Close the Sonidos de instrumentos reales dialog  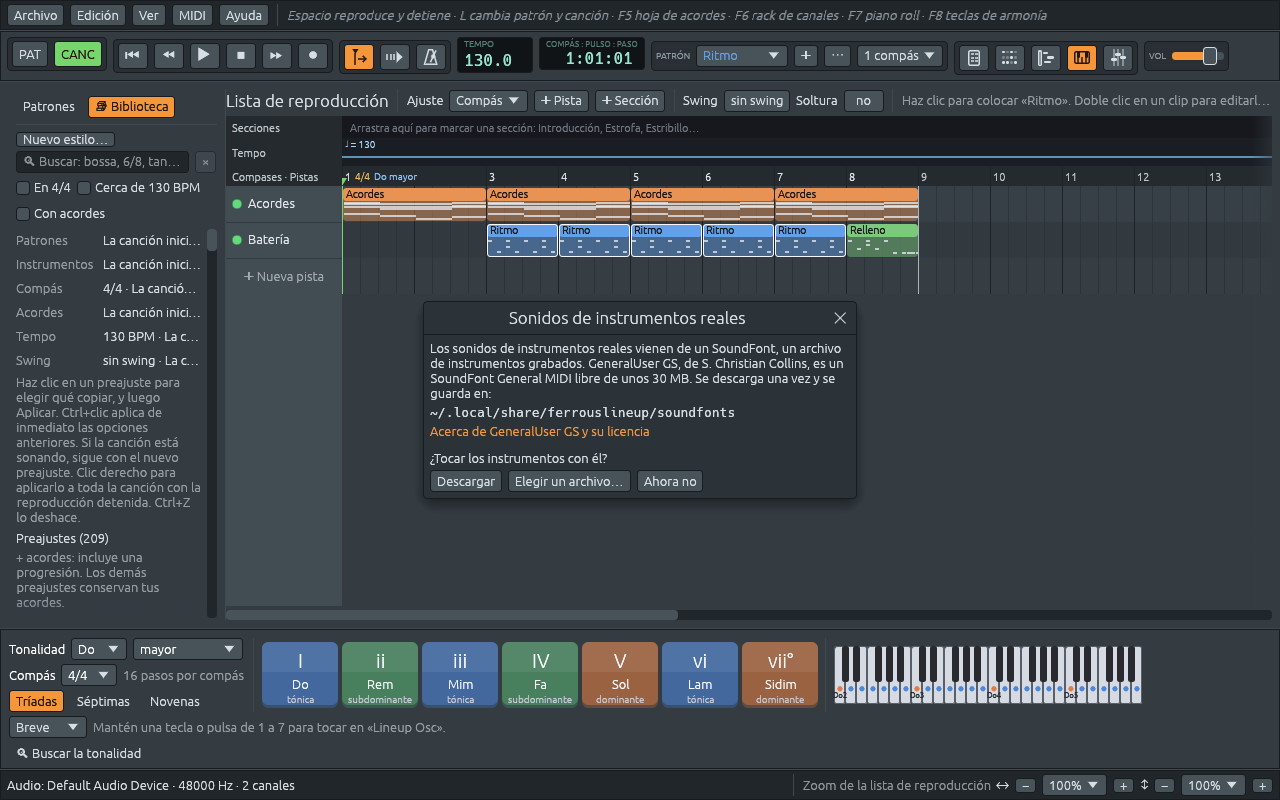(x=840, y=318)
